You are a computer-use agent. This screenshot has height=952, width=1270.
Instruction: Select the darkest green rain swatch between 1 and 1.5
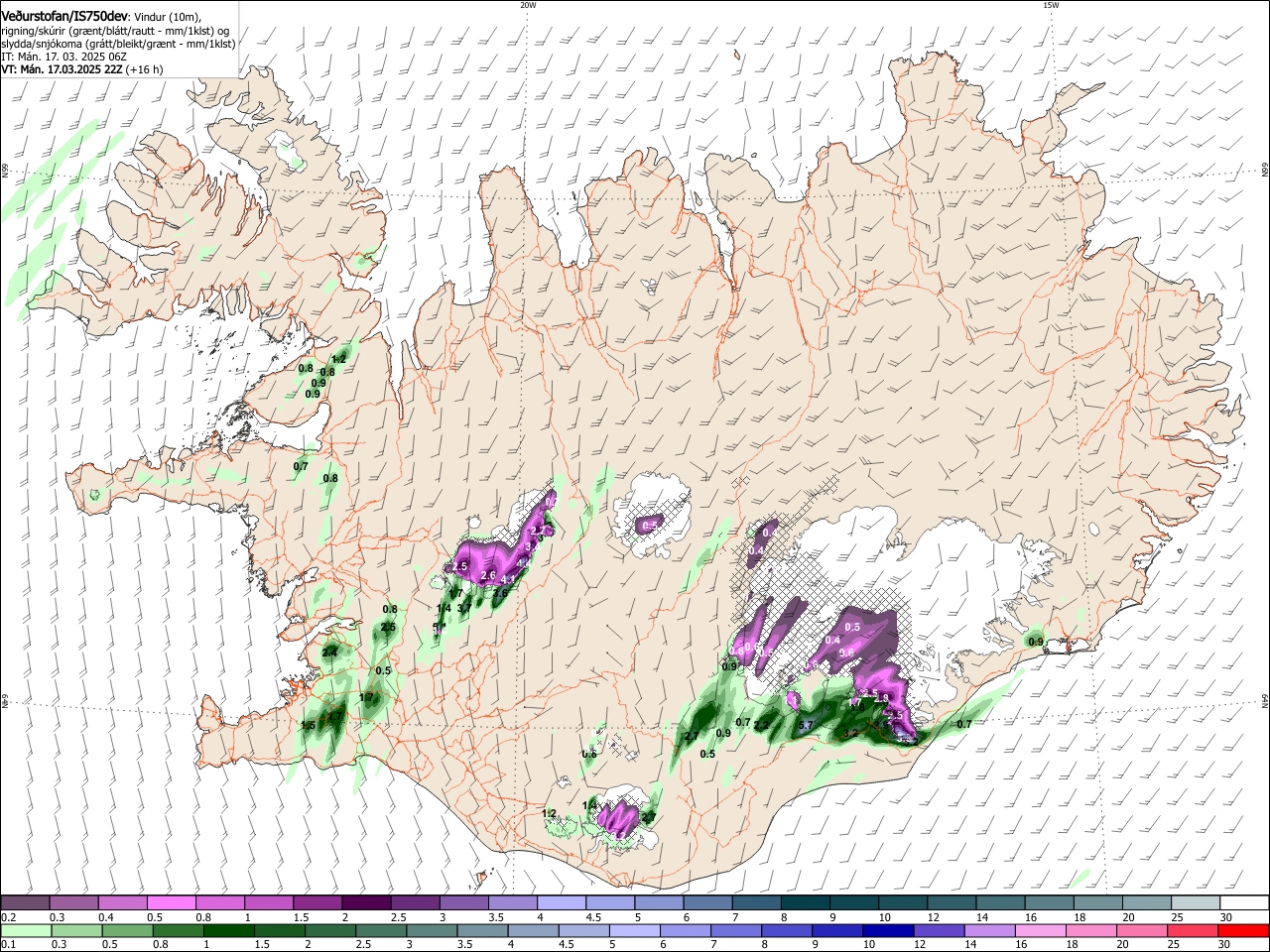229,930
